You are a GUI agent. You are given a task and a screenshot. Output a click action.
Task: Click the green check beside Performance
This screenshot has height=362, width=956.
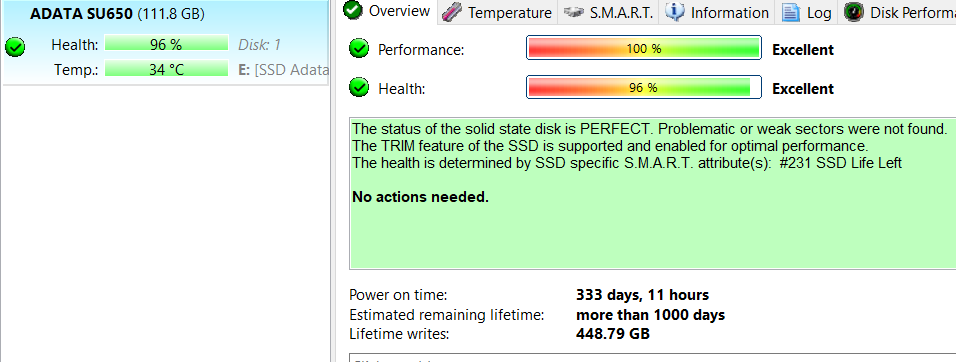click(x=359, y=49)
